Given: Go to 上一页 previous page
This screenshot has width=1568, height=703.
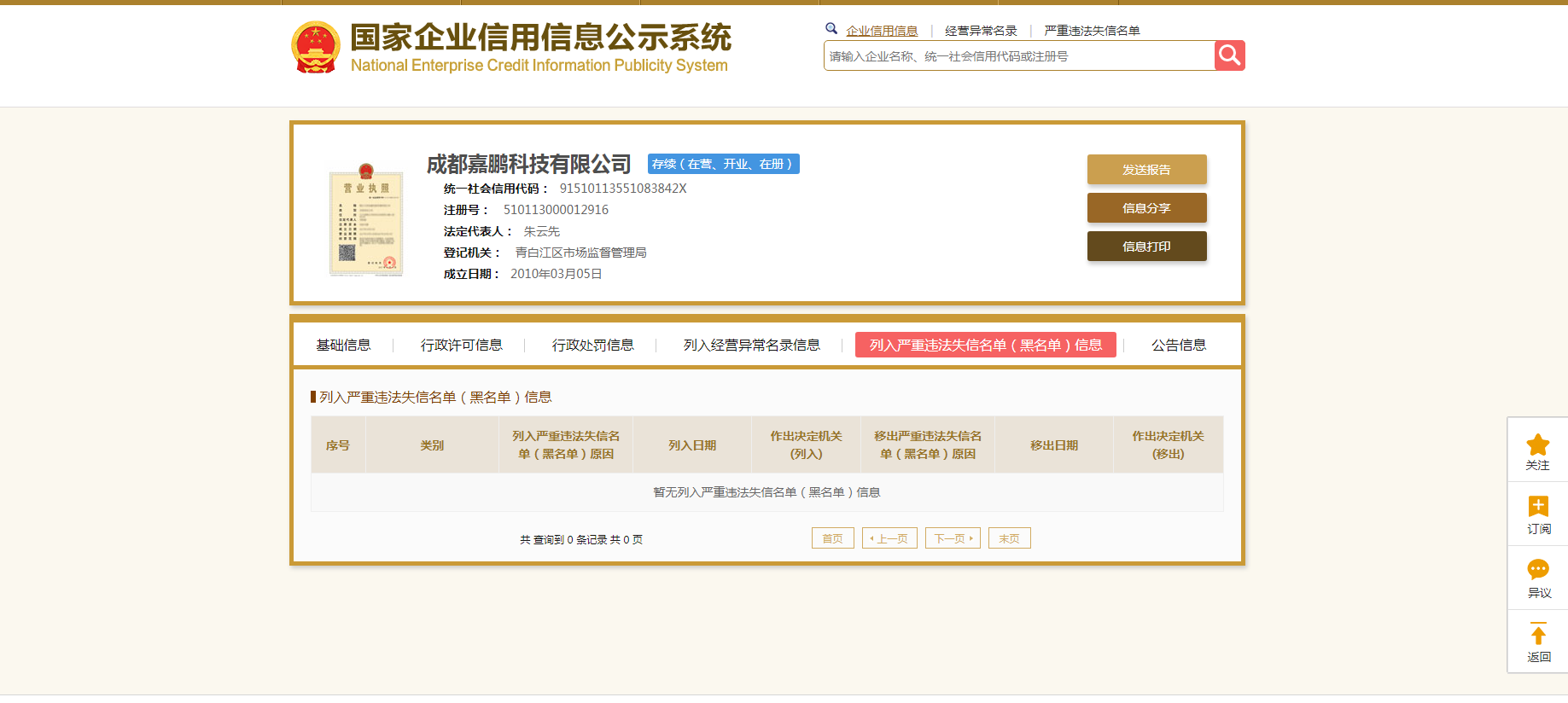Looking at the screenshot, I should point(889,538).
